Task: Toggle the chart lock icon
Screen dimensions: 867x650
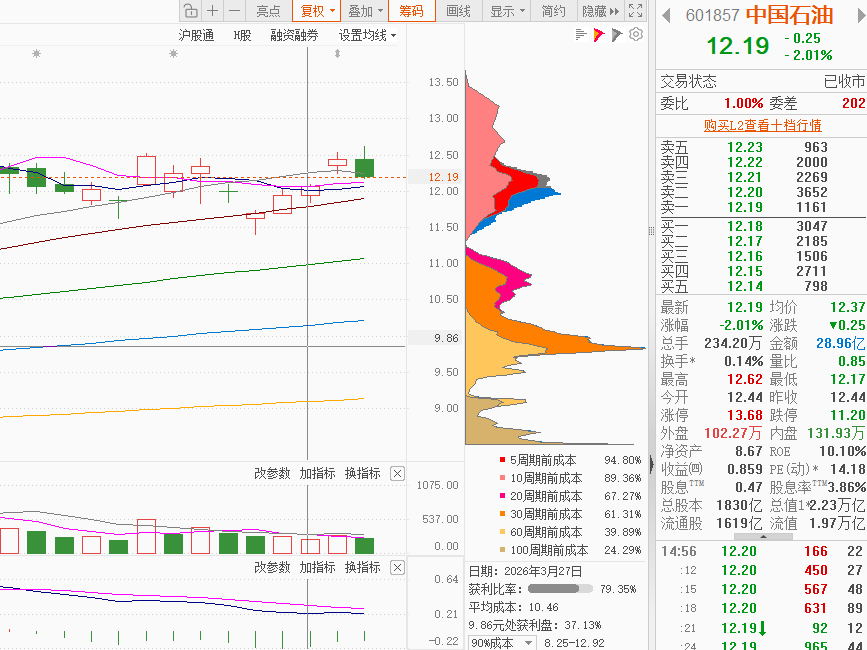Action: click(x=190, y=11)
